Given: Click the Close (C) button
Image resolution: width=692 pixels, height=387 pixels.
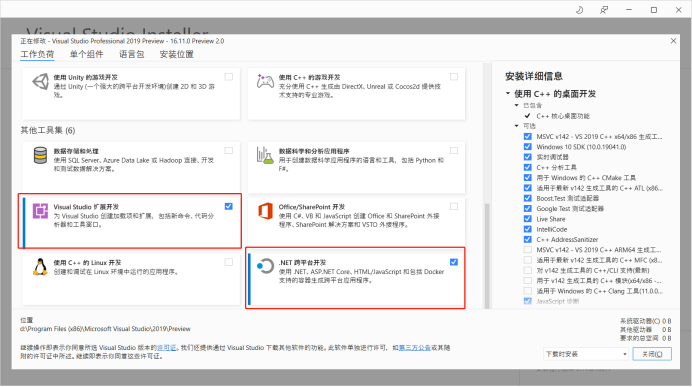Looking at the screenshot, I should (x=652, y=354).
